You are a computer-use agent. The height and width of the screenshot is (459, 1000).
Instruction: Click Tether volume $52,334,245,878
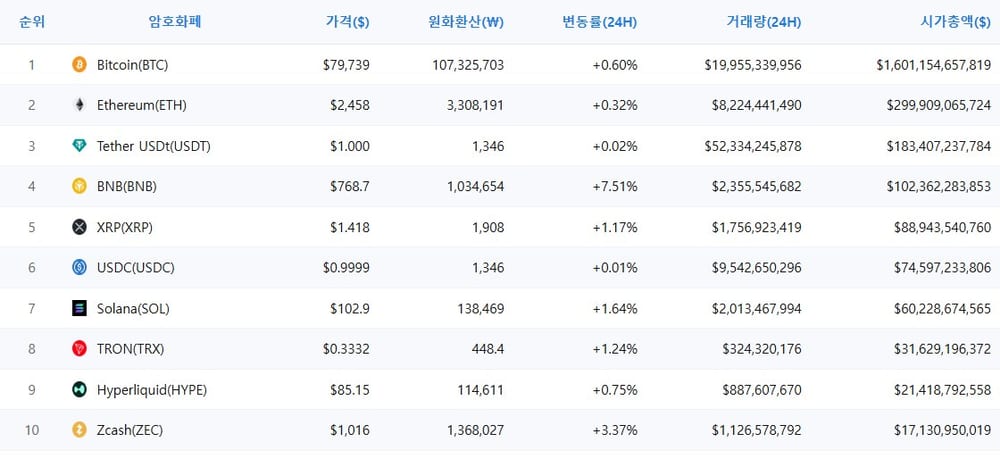(x=753, y=146)
